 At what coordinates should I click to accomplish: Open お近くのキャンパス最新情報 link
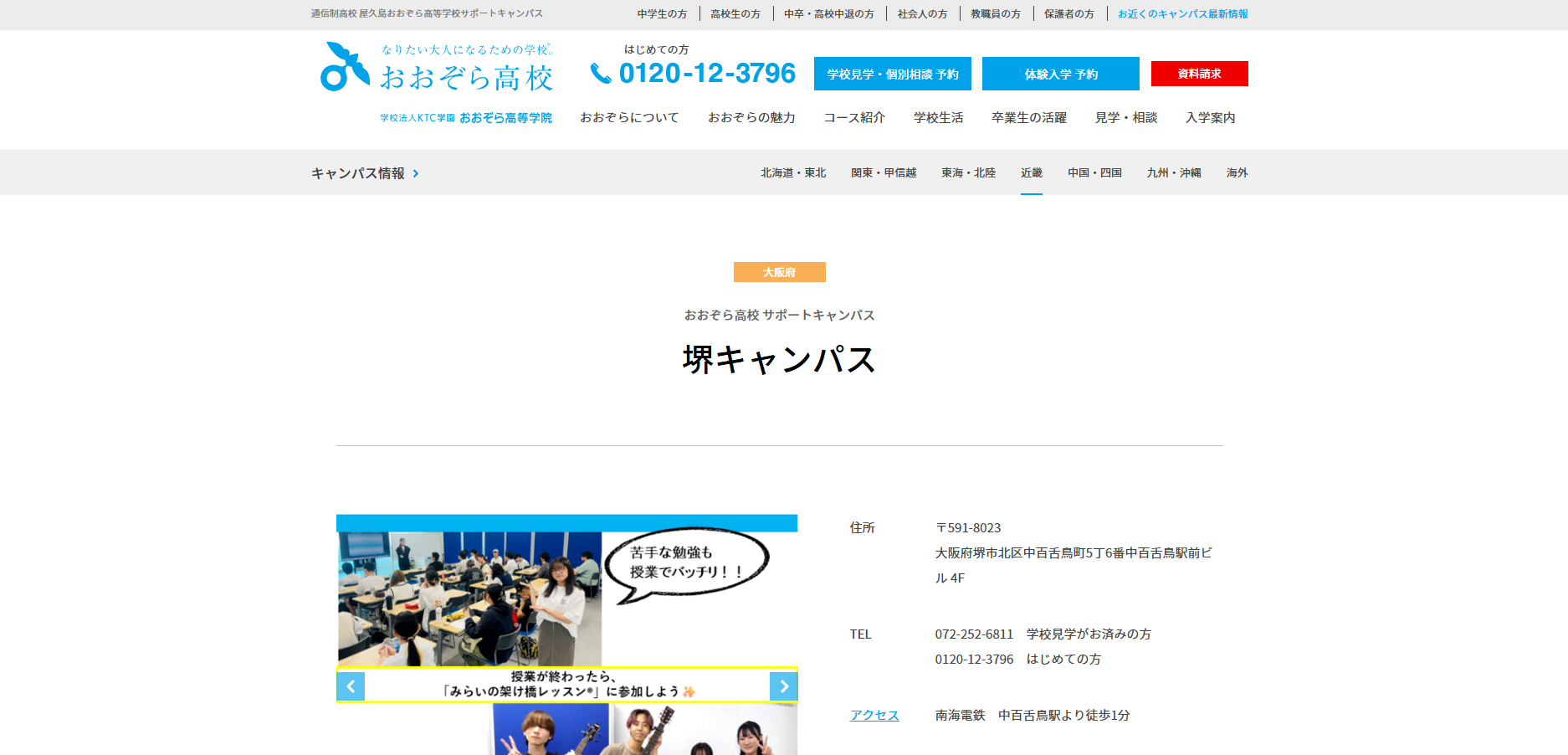[x=1182, y=14]
